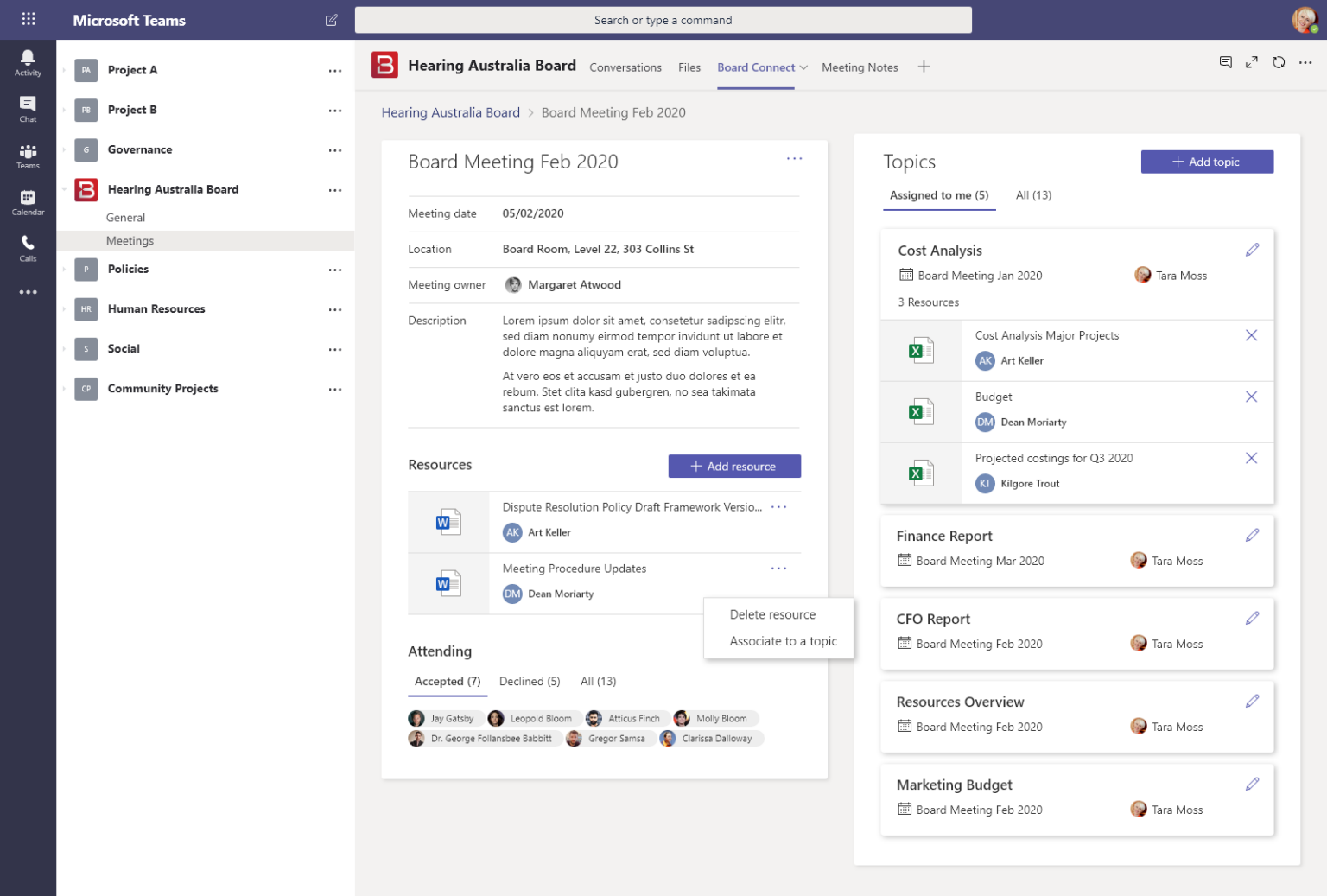Open more options for Meeting Procedure Updates
The height and width of the screenshot is (896, 1327).
(x=778, y=568)
